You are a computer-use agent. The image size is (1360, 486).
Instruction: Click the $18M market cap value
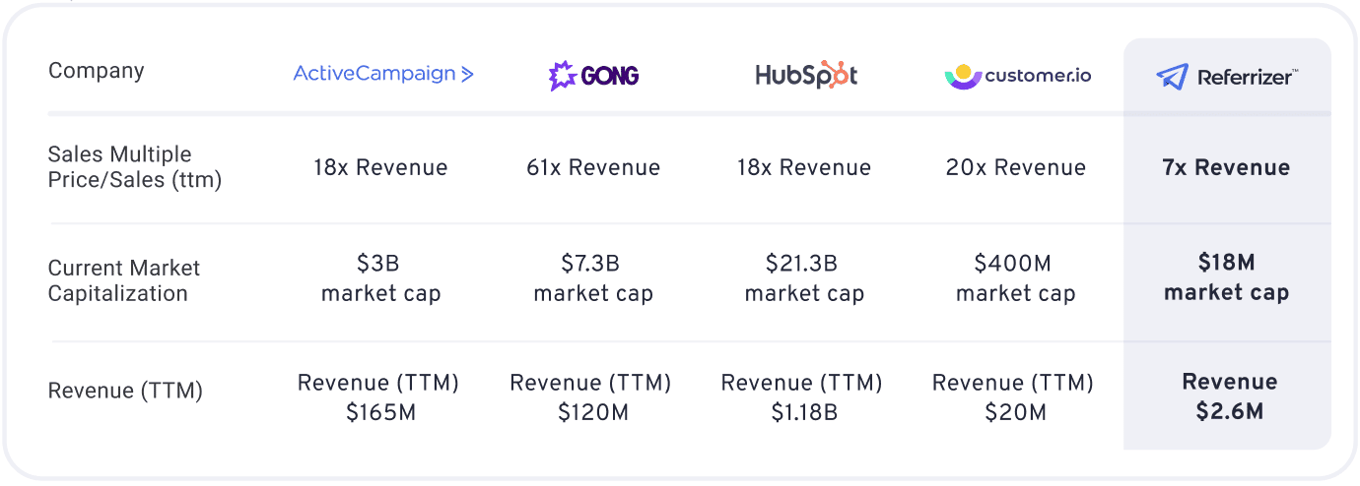(1226, 277)
